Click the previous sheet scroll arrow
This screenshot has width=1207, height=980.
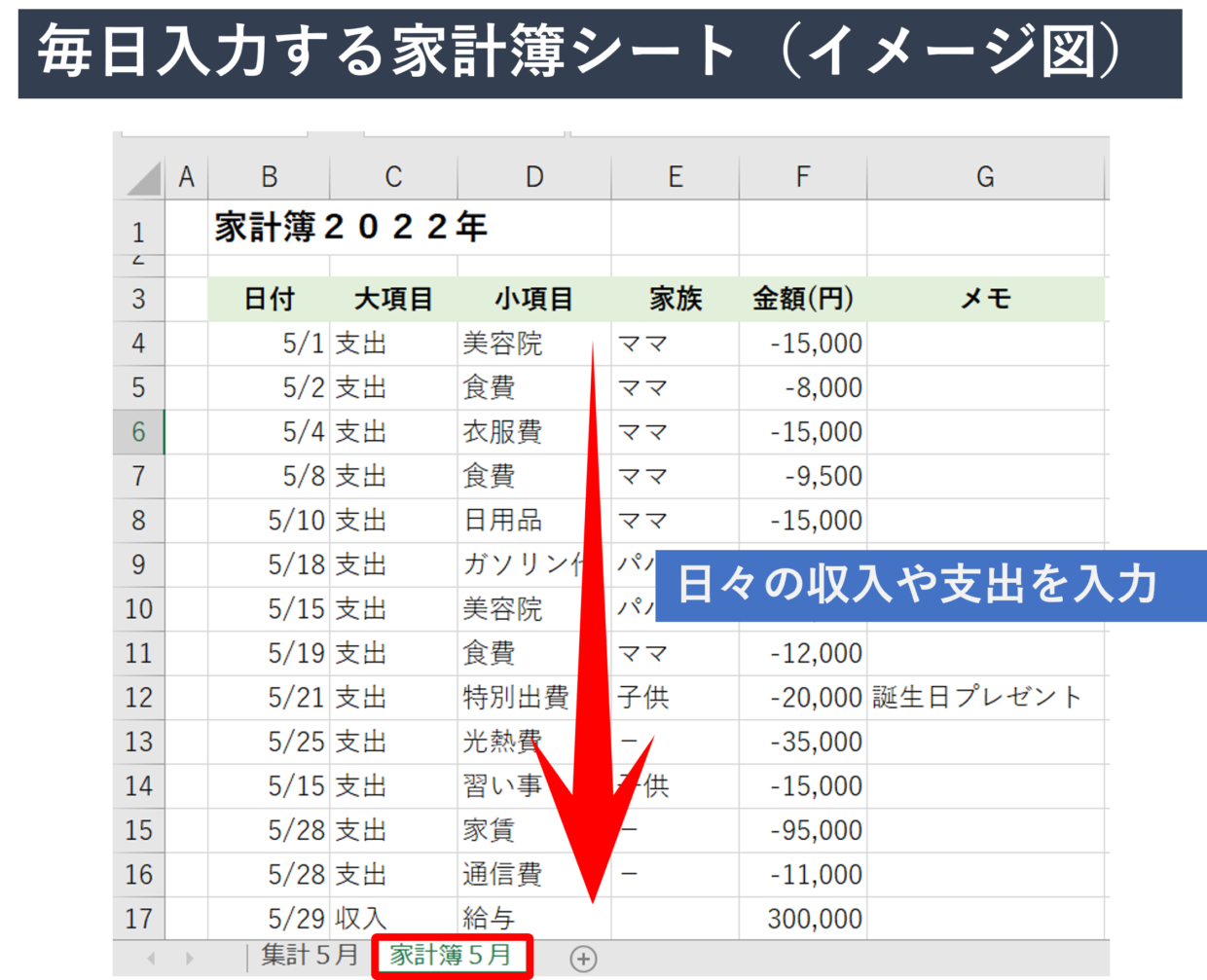tap(151, 959)
